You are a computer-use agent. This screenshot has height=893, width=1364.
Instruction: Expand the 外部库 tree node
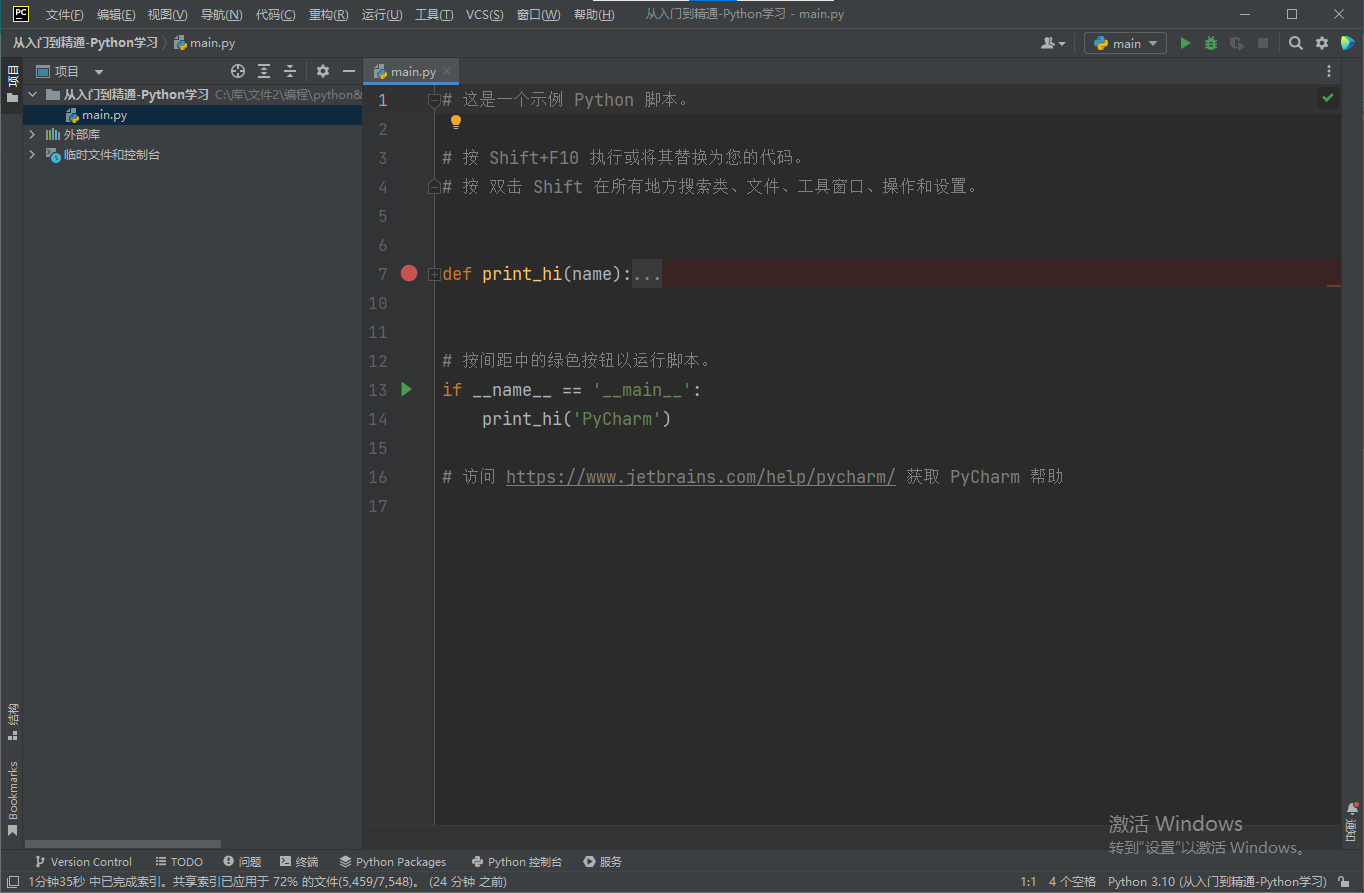point(32,134)
